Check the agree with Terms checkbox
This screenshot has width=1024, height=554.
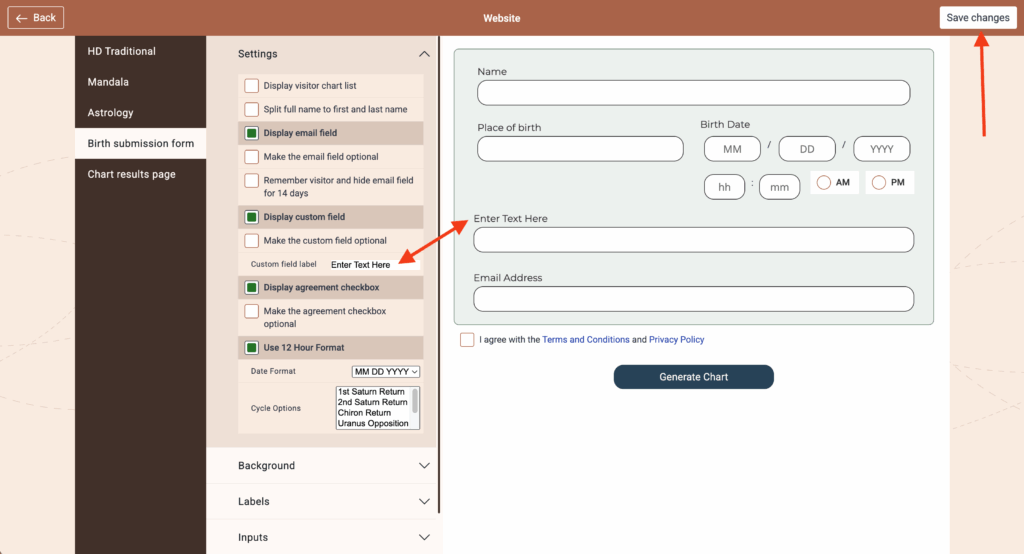467,340
